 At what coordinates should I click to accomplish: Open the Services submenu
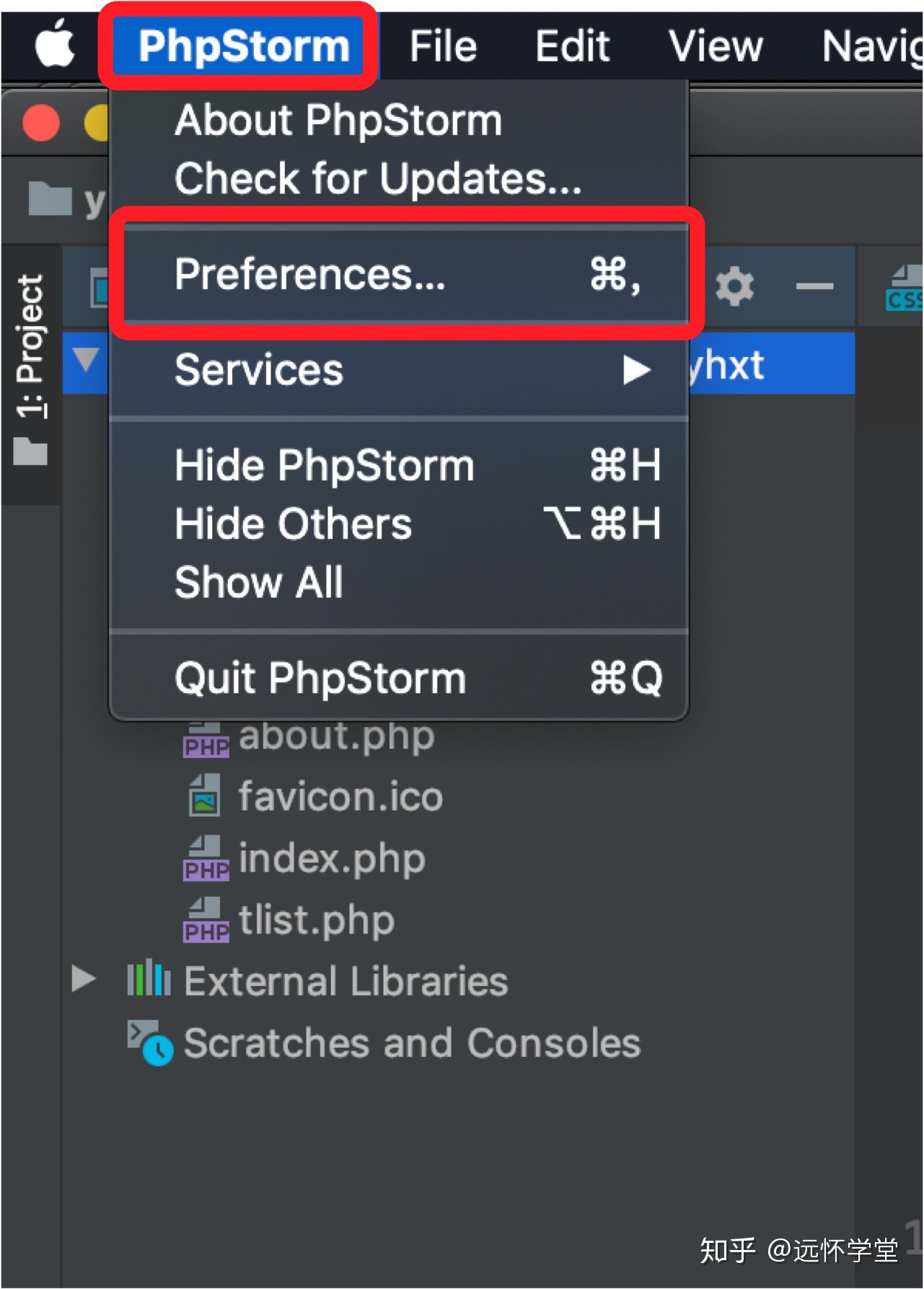[258, 370]
